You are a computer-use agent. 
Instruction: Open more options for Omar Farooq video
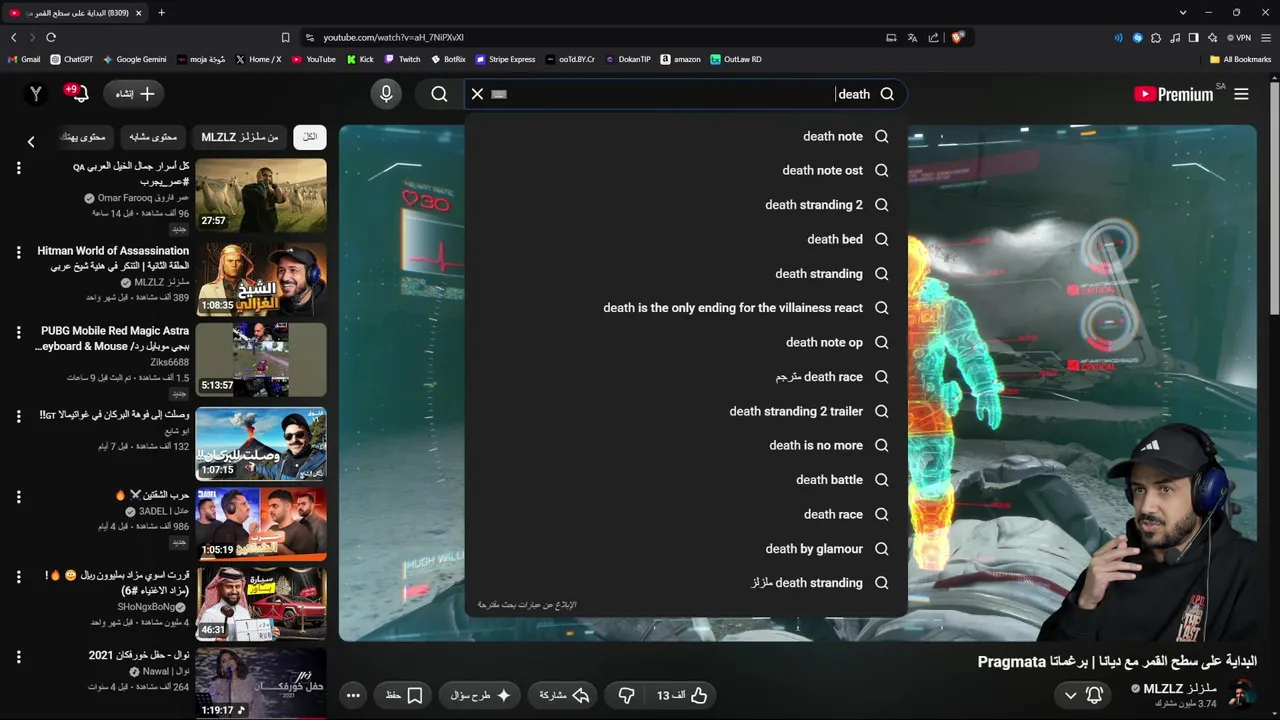pyautogui.click(x=18, y=168)
